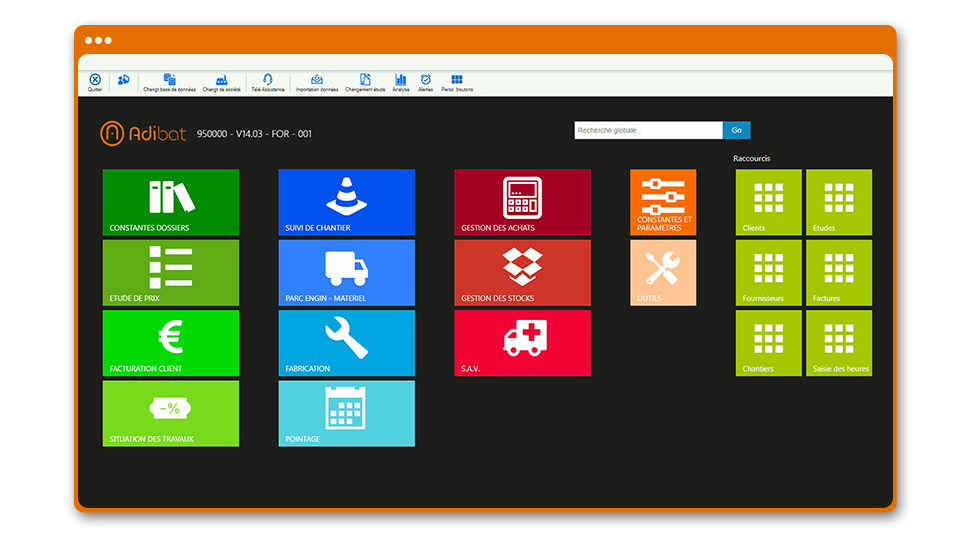Select the Pointage calendar tile
Screen dimensions: 960x540
[x=346, y=413]
